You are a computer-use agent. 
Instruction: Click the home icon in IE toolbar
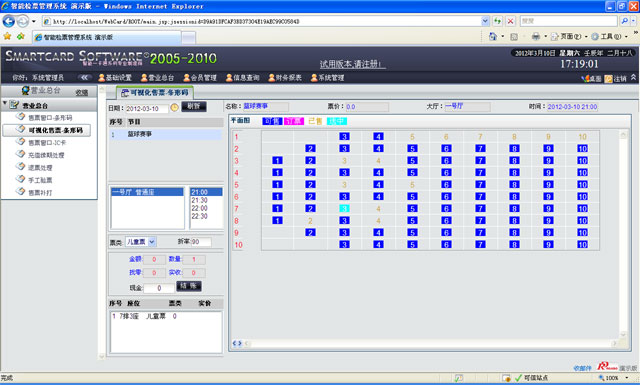(x=493, y=36)
